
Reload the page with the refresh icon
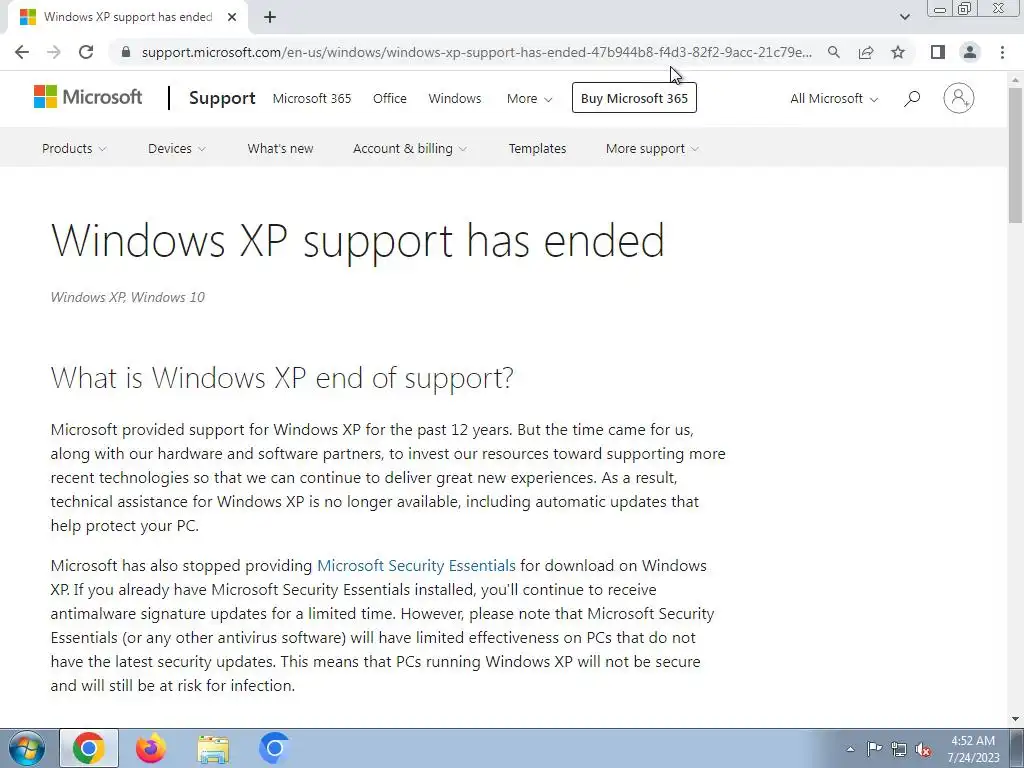[x=86, y=52]
